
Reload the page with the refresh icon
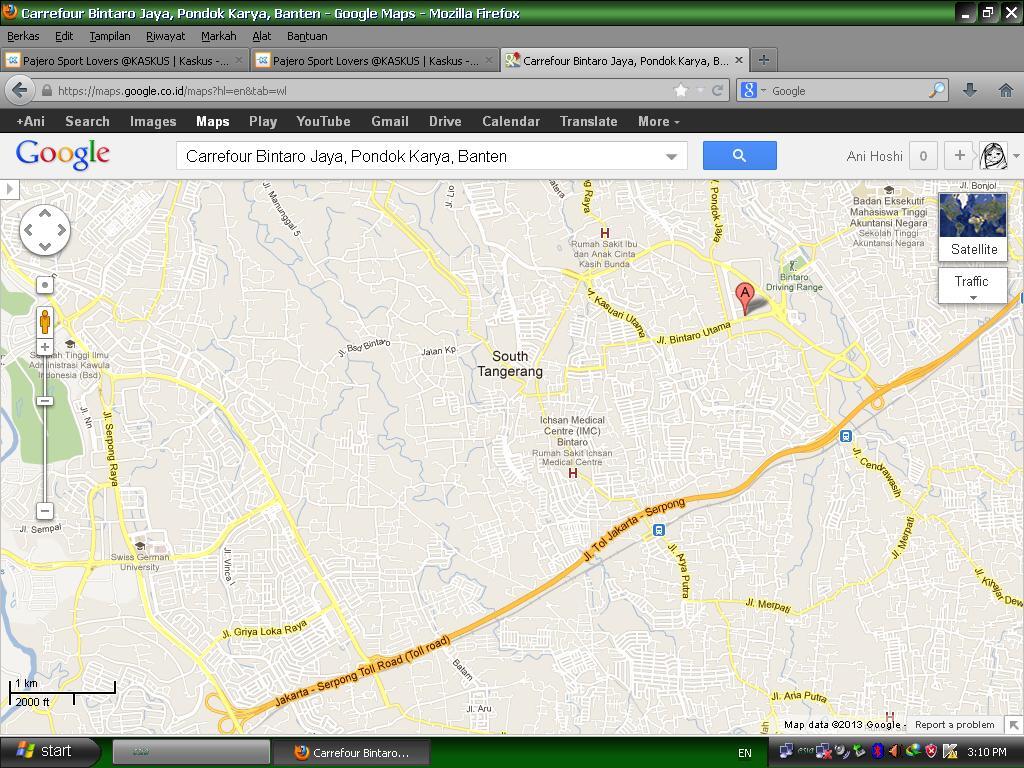coord(717,91)
